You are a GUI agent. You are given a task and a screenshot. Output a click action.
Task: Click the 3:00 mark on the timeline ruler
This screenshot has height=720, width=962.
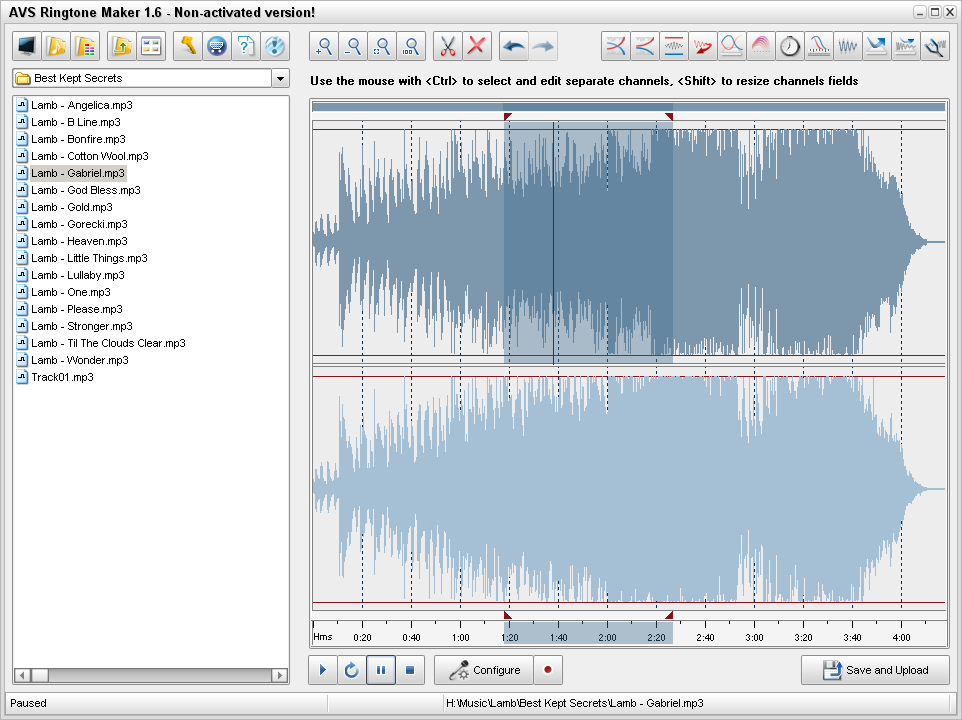pyautogui.click(x=754, y=637)
